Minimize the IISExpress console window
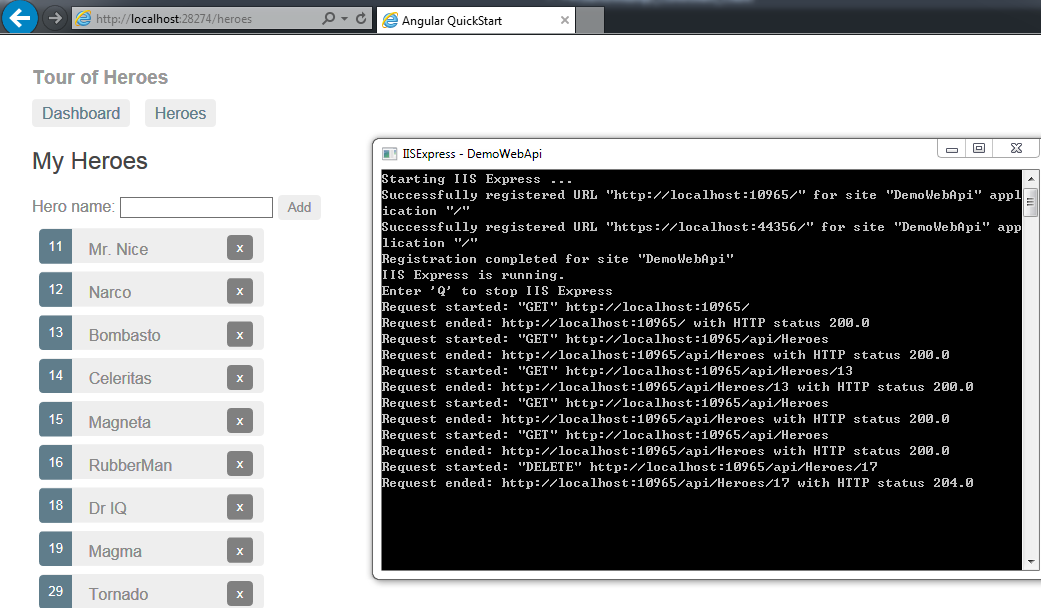1041x608 pixels. [951, 149]
